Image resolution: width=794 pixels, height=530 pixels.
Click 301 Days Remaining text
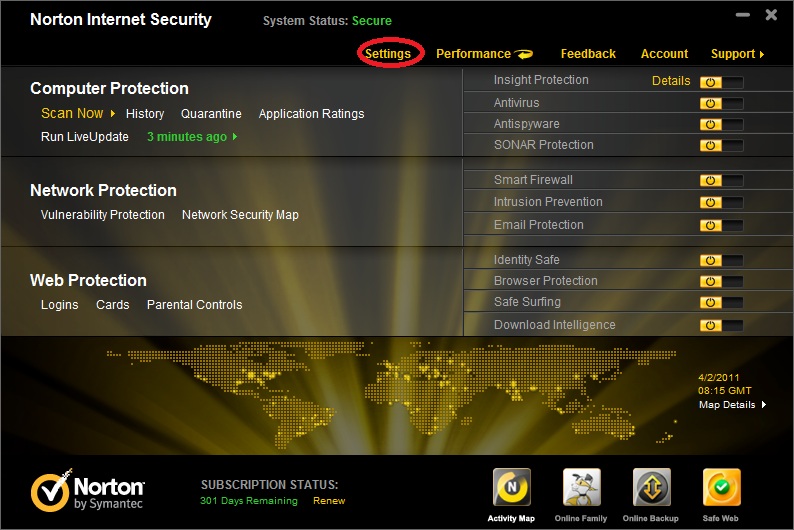pos(249,501)
